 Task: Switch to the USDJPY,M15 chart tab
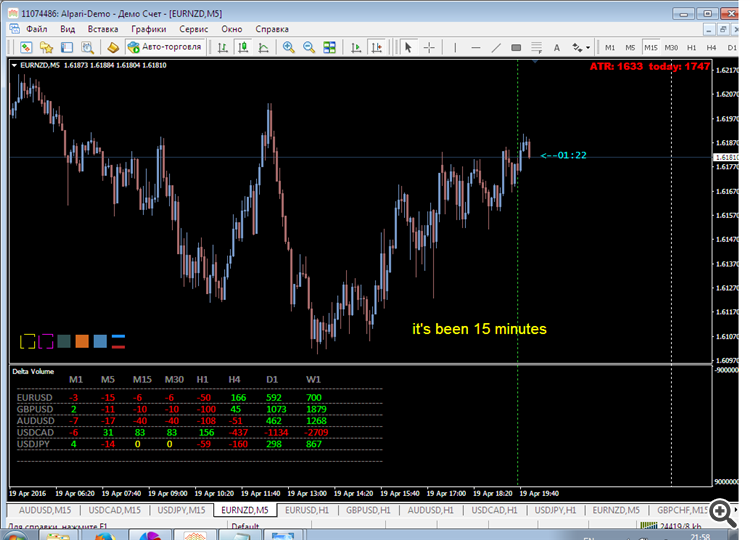(x=181, y=510)
